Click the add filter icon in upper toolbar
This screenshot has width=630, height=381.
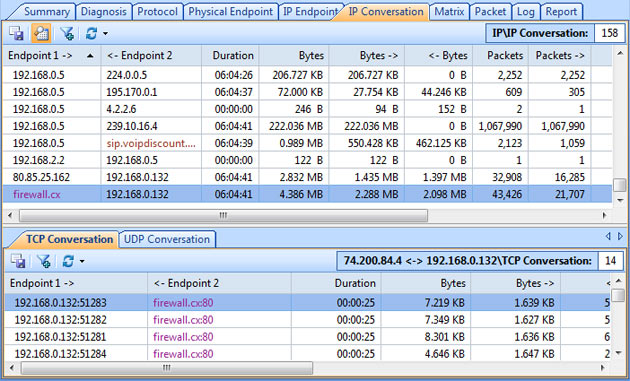point(67,33)
